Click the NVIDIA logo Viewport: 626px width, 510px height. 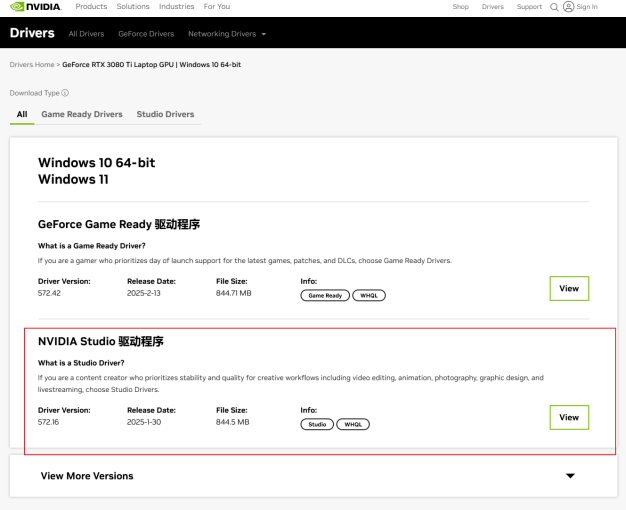click(36, 6)
